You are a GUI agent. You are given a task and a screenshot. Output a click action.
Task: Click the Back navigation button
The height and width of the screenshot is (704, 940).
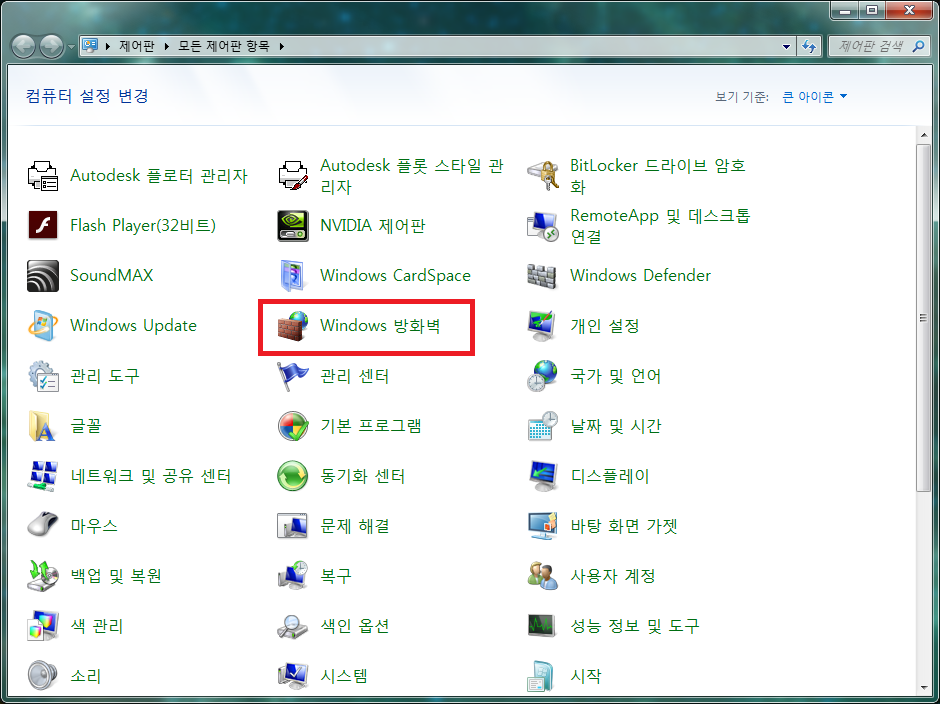click(x=23, y=47)
